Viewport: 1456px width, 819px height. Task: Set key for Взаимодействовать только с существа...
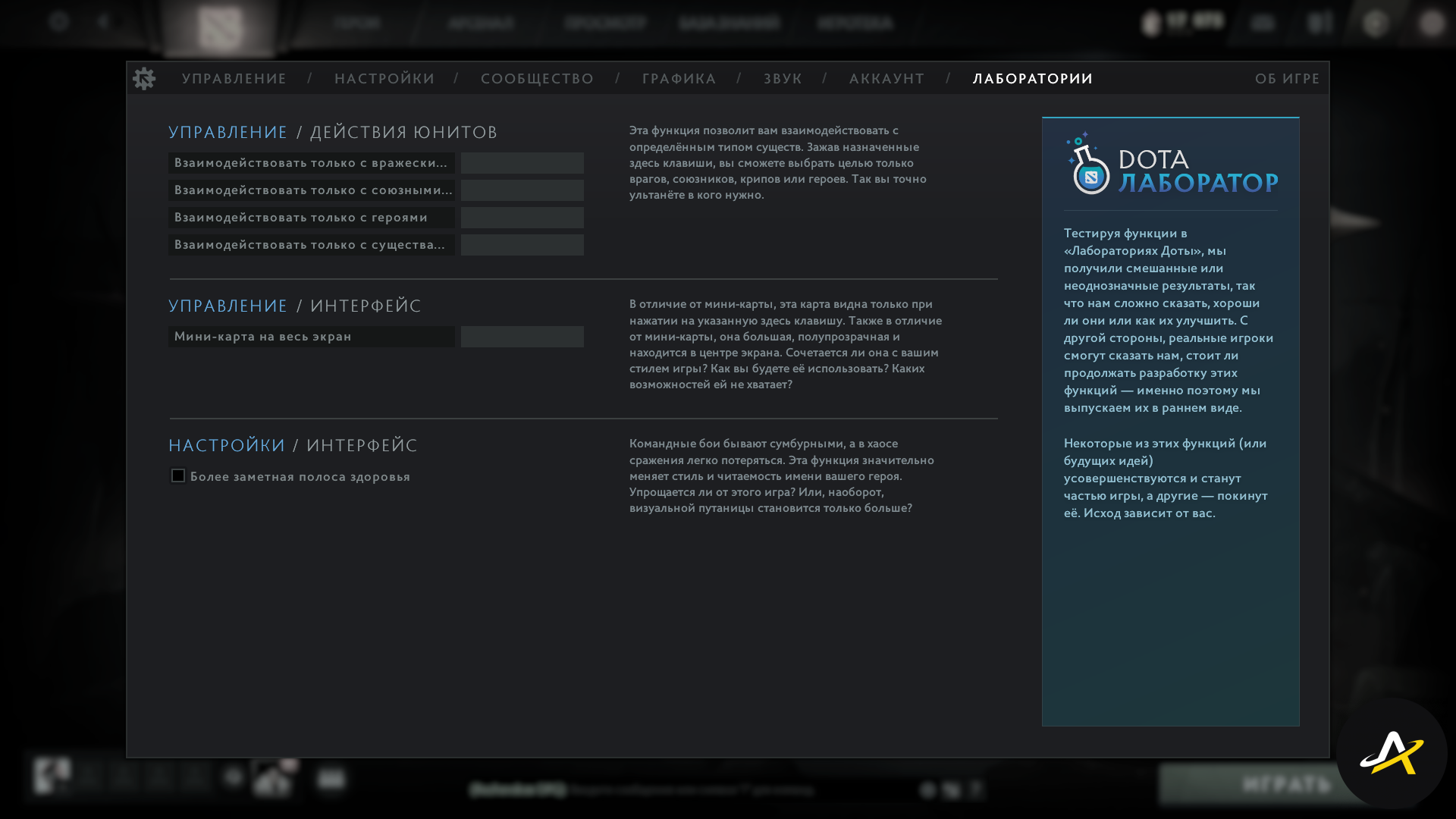(x=522, y=245)
